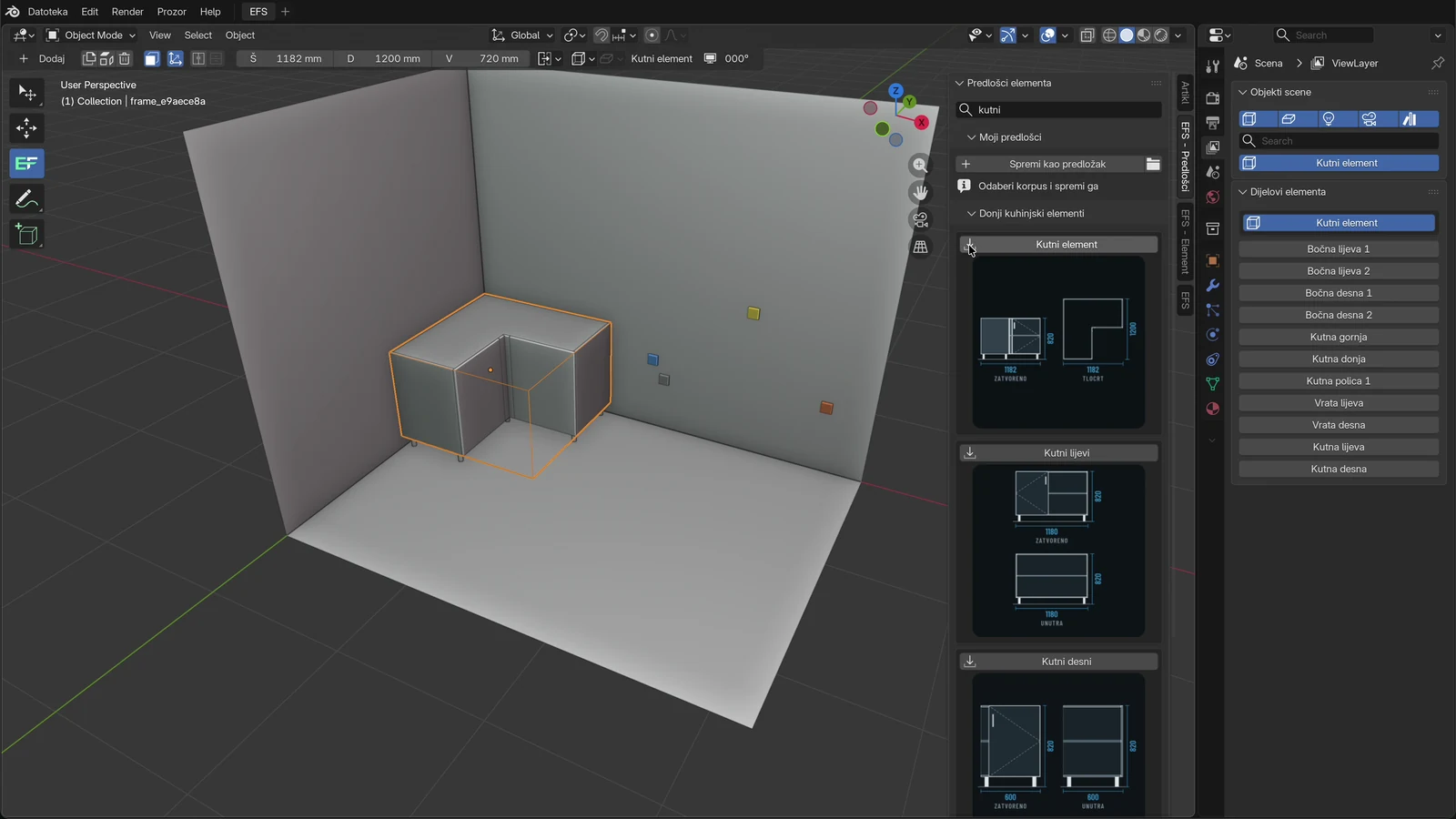Click the trash delete icon in header
The image size is (1456, 819).
point(125,59)
